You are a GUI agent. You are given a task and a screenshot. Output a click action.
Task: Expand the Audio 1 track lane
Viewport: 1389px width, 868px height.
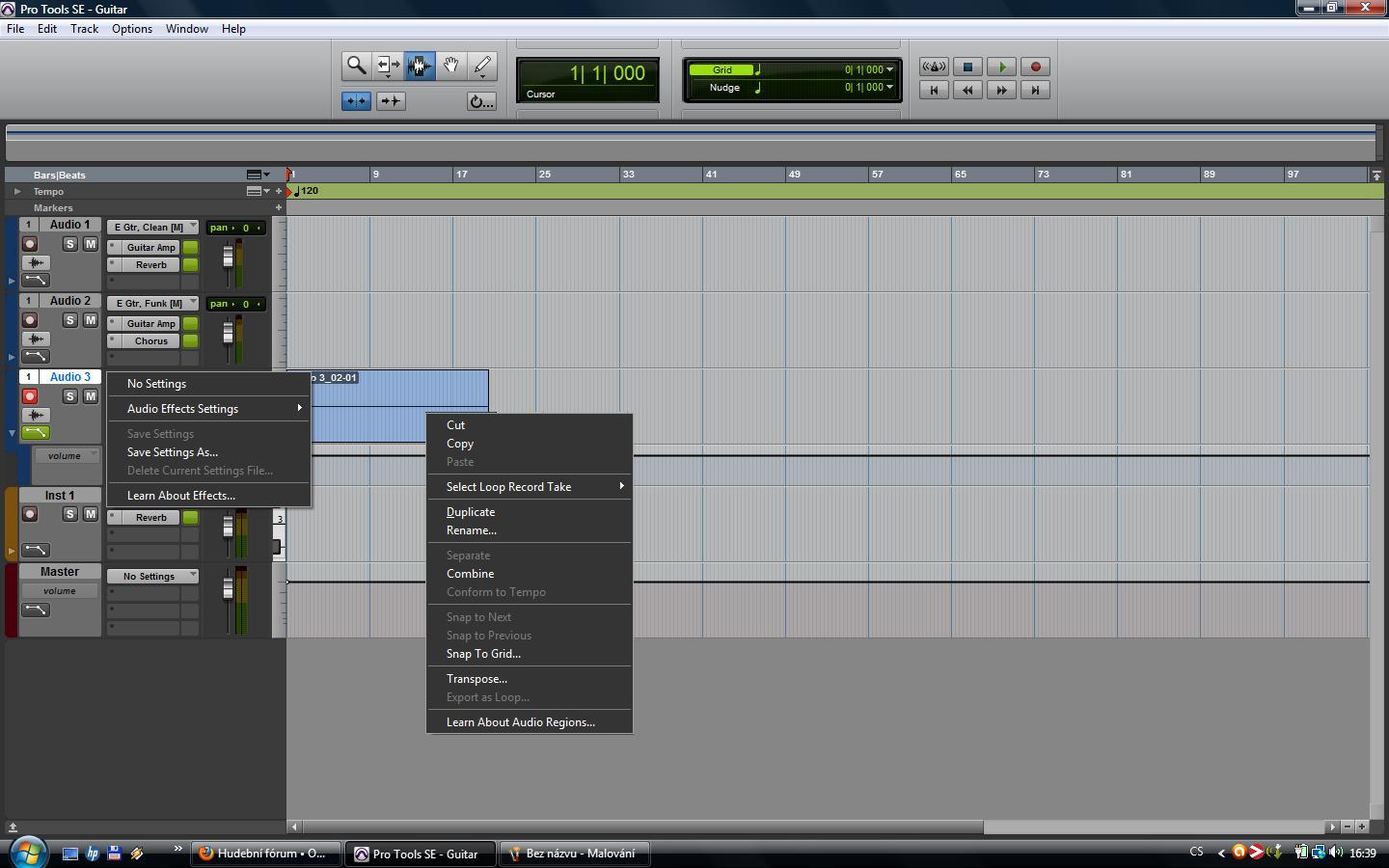coord(12,281)
